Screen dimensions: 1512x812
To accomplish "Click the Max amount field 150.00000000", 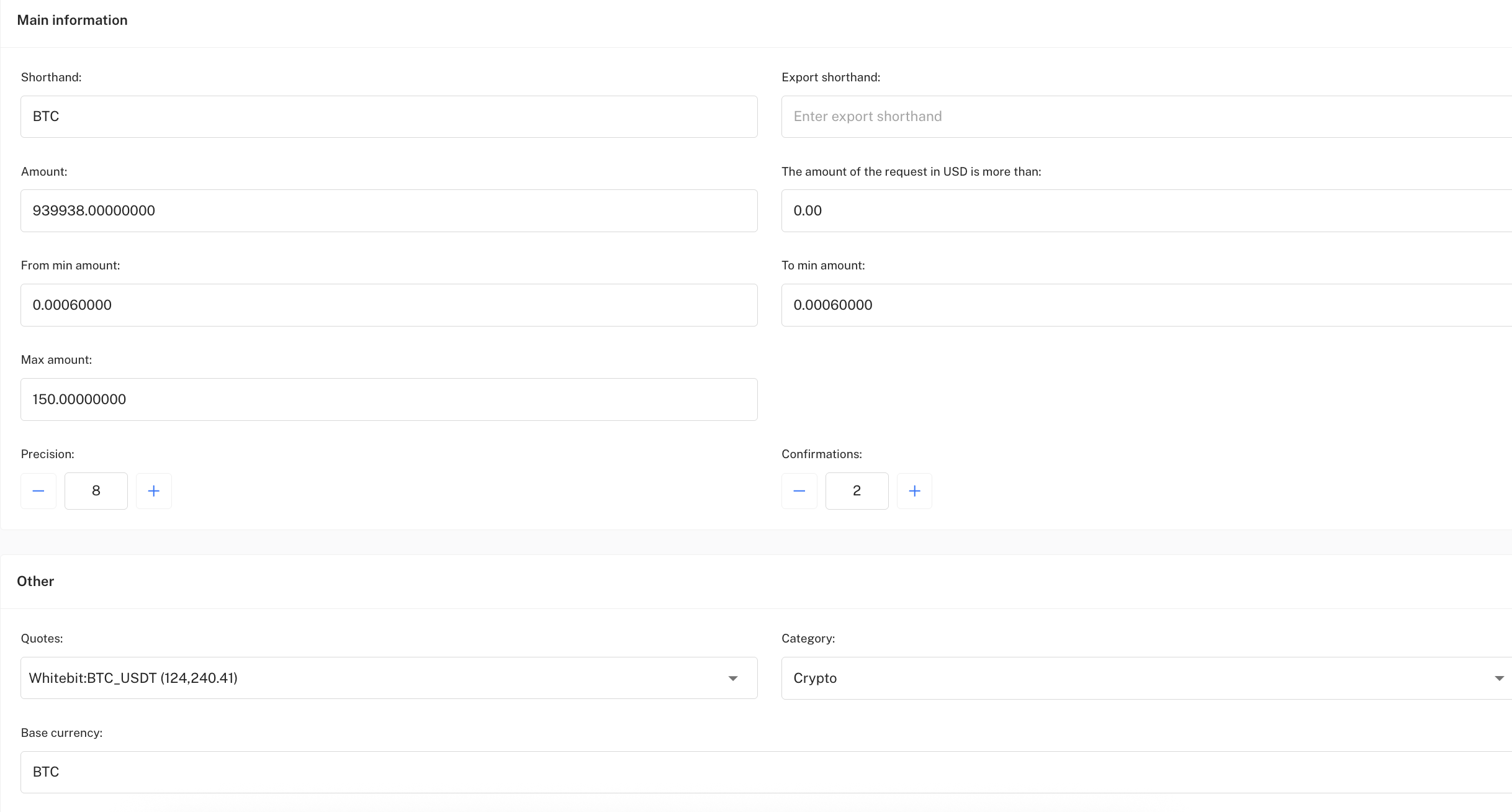I will point(389,400).
